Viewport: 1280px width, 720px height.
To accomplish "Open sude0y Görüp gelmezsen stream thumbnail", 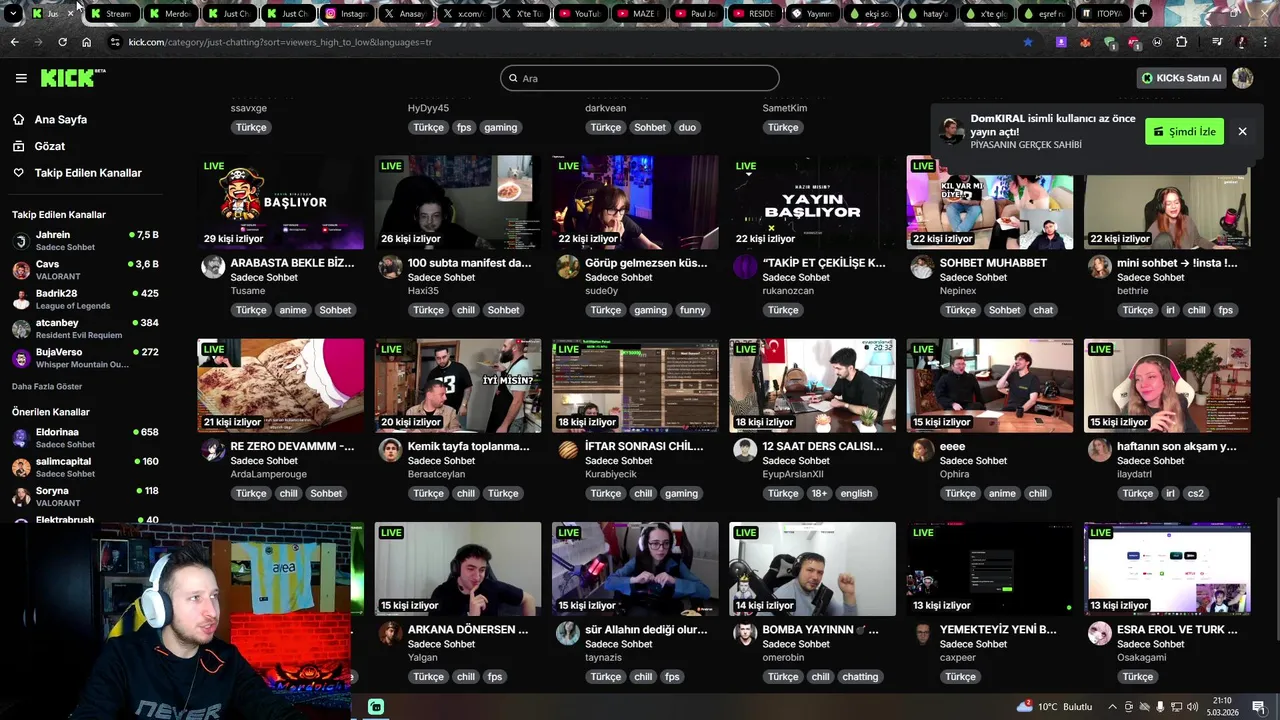I will coord(635,202).
